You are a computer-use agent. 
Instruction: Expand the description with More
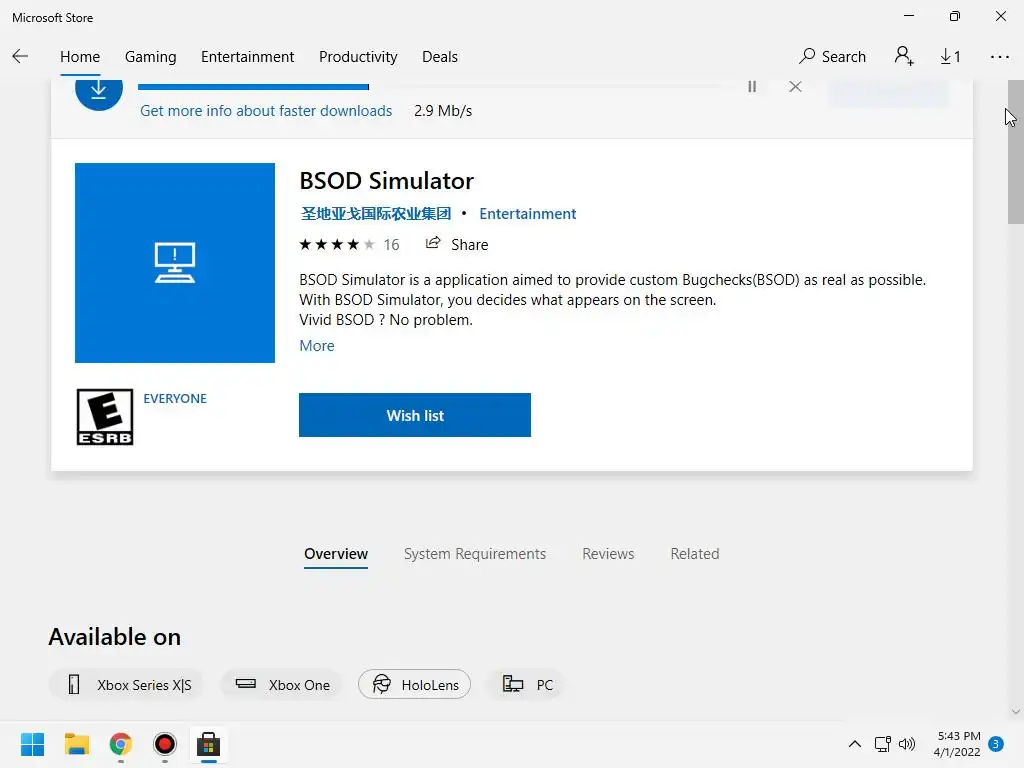pyautogui.click(x=317, y=345)
